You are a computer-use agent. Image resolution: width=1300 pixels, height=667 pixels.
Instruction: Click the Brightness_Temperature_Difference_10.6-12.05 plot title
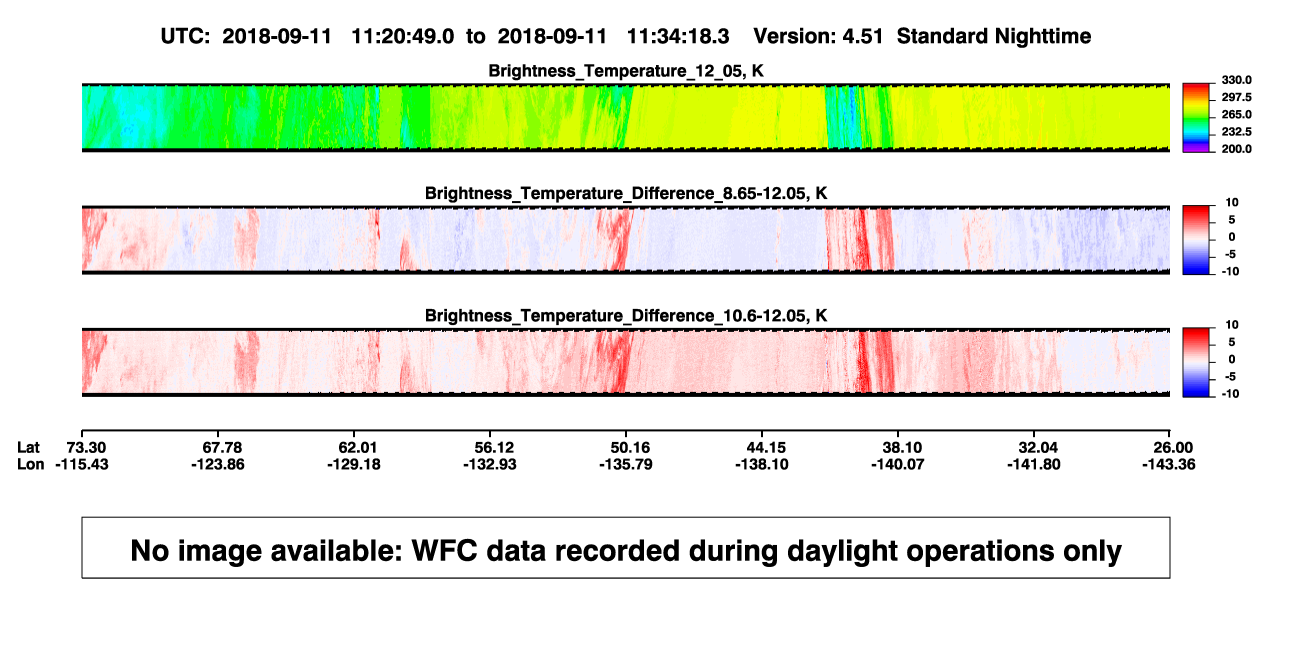(x=626, y=316)
